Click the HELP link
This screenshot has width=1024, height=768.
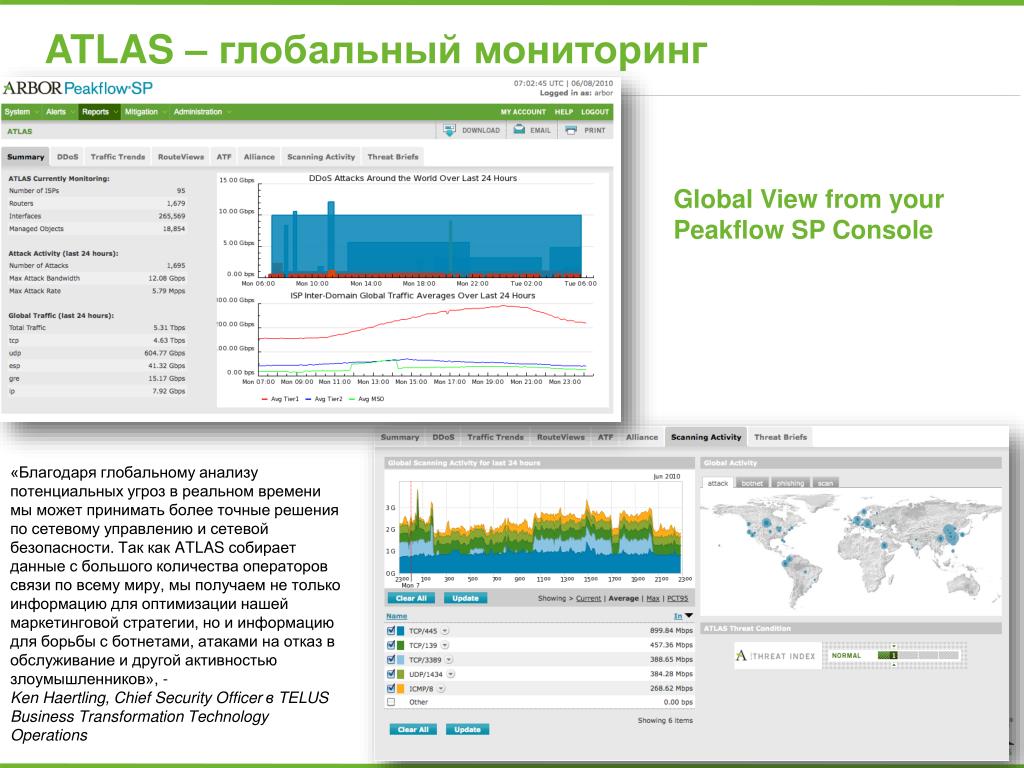click(x=564, y=112)
